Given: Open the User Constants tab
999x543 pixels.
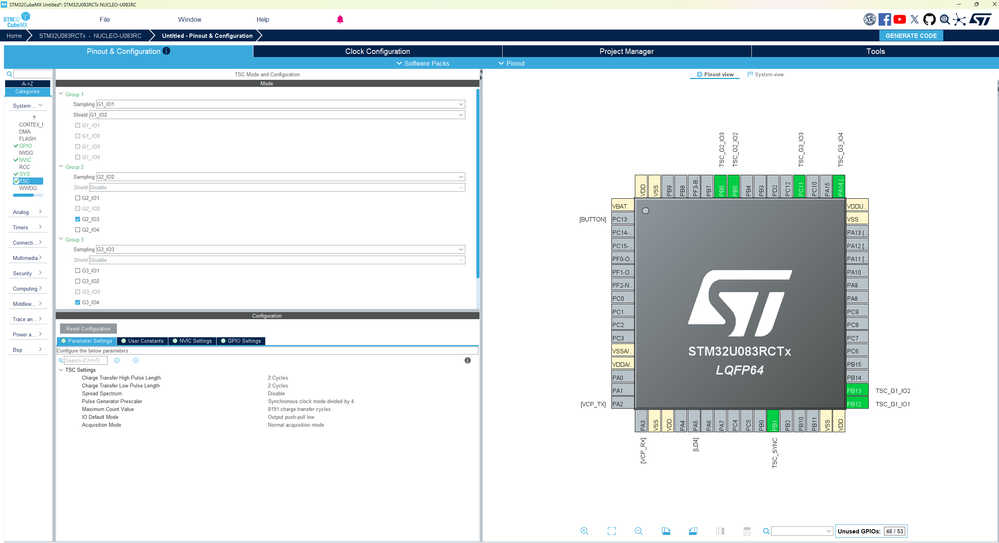Looking at the screenshot, I should [x=142, y=341].
